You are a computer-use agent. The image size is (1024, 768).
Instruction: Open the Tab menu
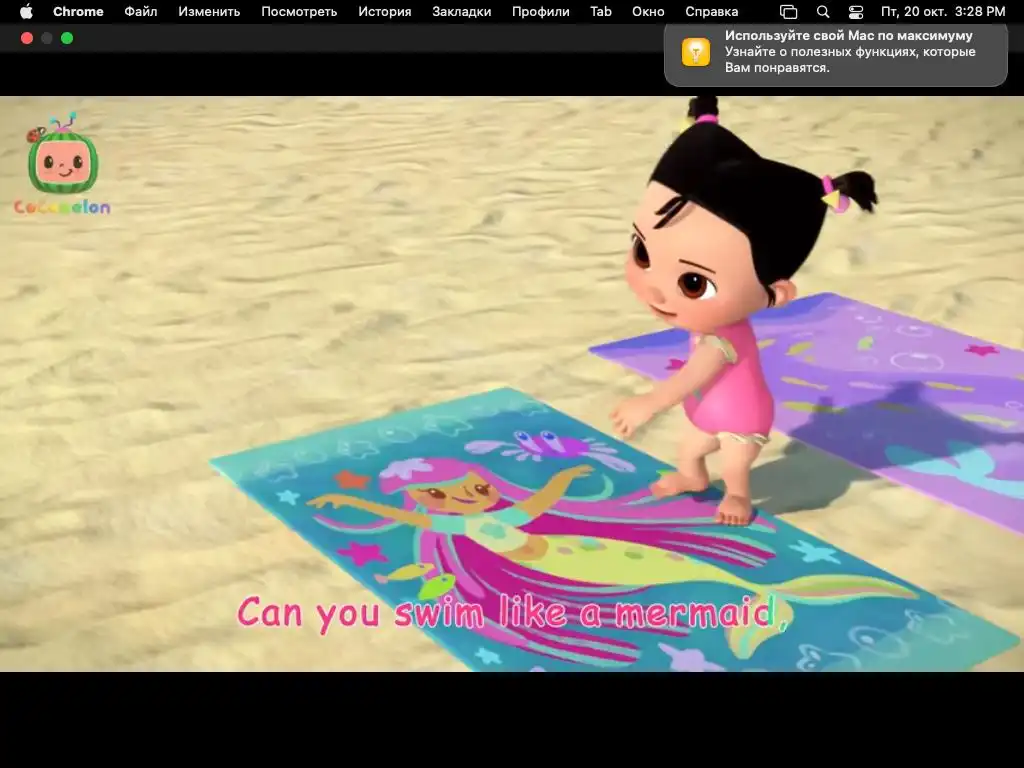pyautogui.click(x=601, y=12)
